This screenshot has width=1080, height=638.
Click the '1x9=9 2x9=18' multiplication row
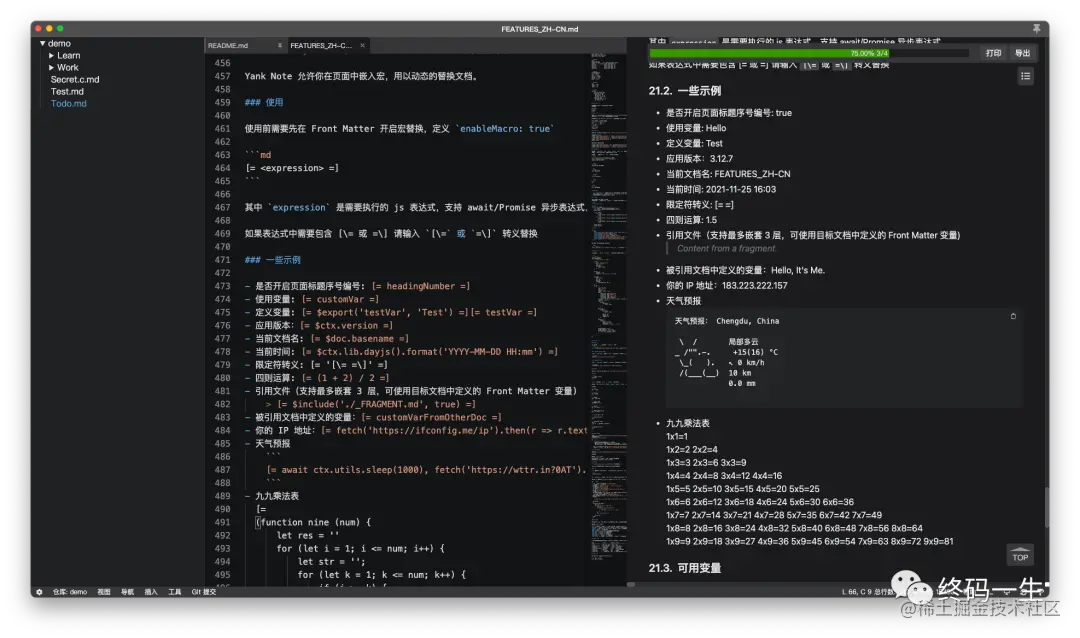[809, 542]
